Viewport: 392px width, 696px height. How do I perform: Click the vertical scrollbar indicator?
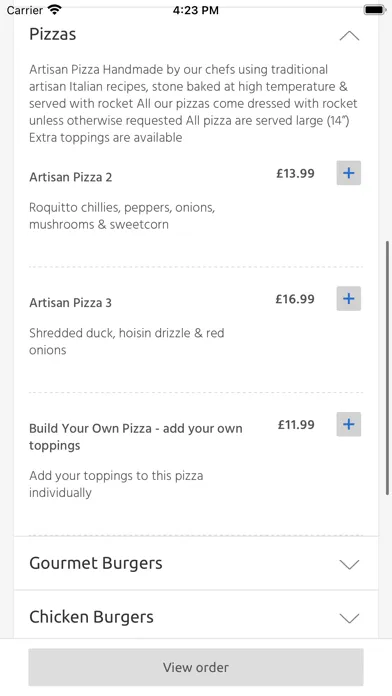(x=388, y=368)
